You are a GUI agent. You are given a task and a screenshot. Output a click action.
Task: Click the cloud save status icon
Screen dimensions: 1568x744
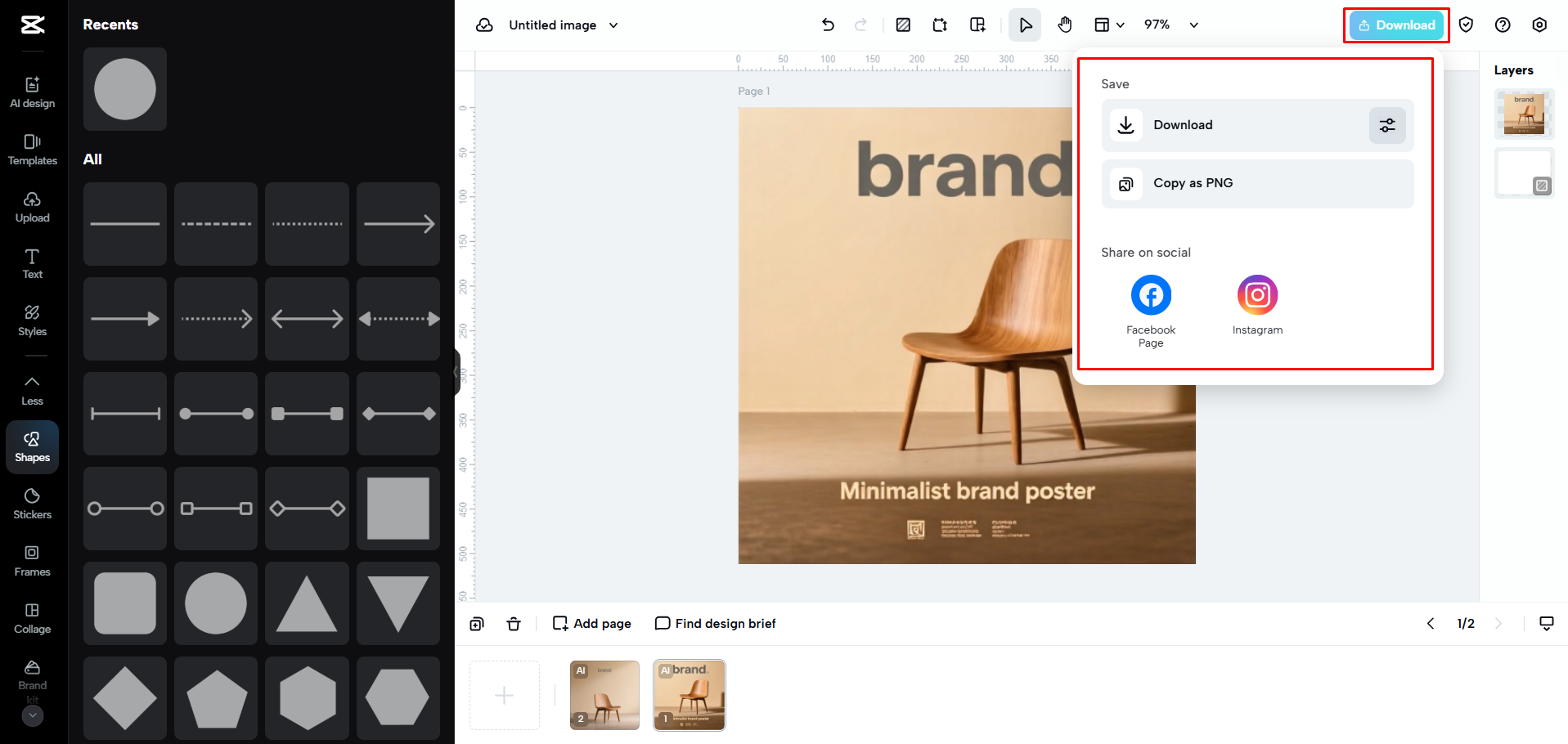[x=485, y=25]
